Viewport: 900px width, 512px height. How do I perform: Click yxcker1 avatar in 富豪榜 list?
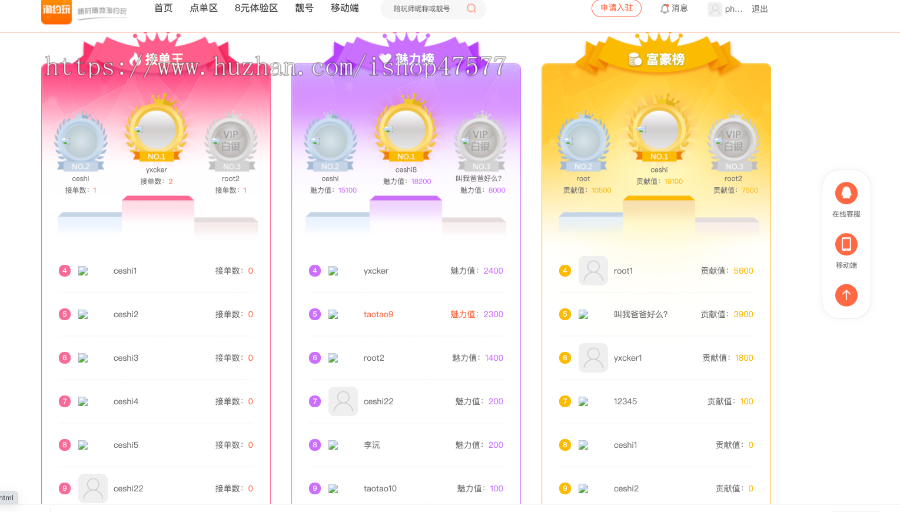click(593, 358)
